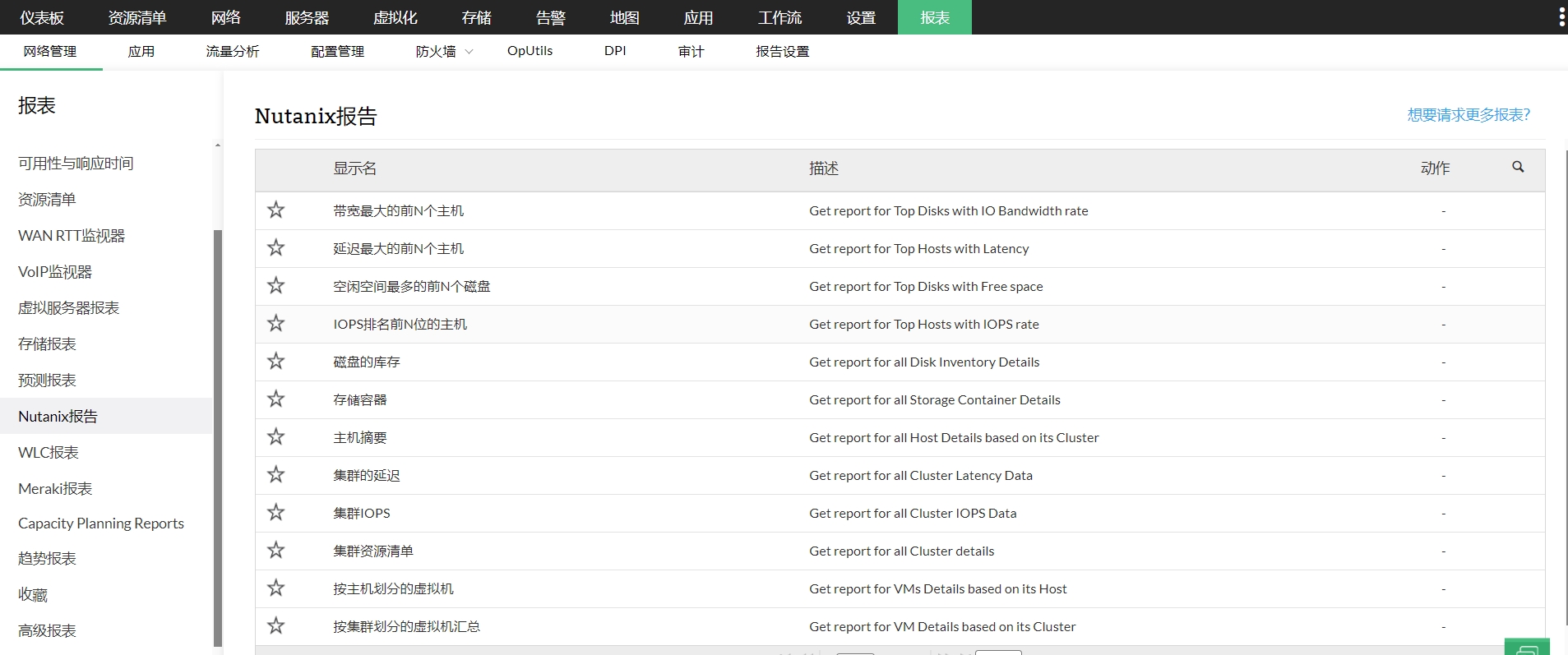Select the active 报表 top menu
This screenshot has height=655, width=1568.
(935, 17)
